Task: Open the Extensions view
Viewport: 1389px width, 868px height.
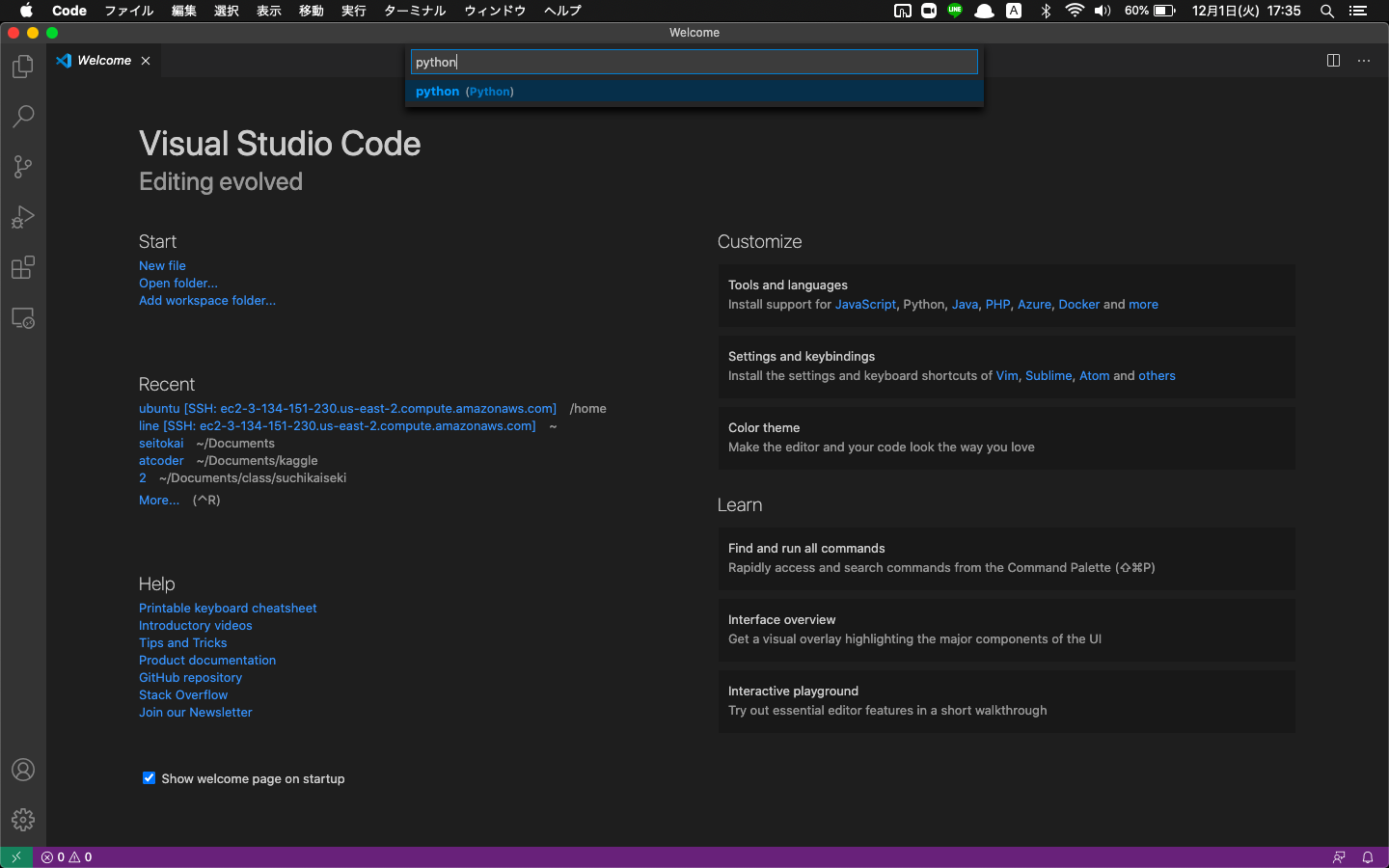Action: click(x=23, y=267)
